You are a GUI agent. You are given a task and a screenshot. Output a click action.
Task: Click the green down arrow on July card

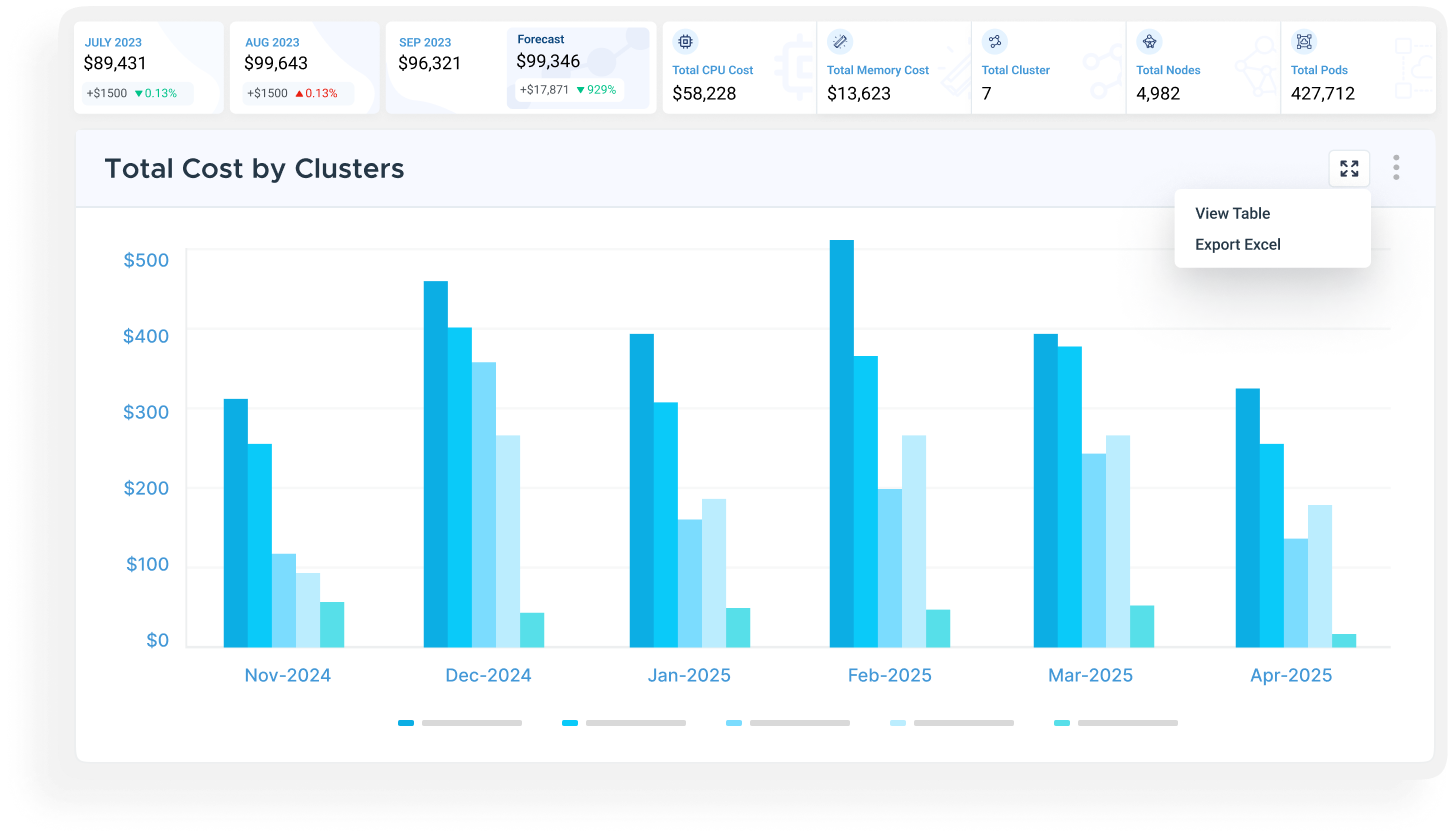[x=139, y=94]
